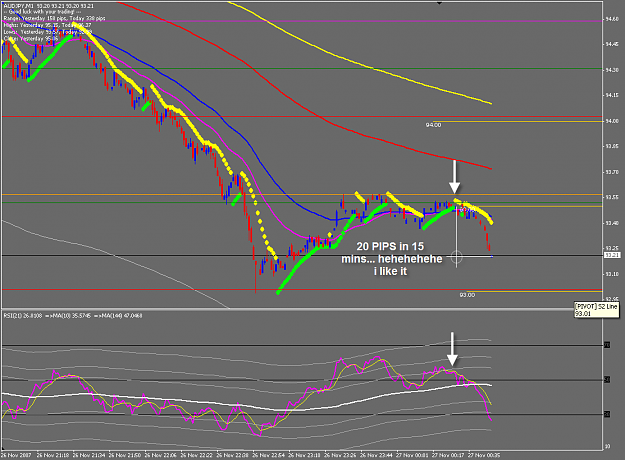
Task: Click the 94.00 price axis label
Action: point(612,121)
